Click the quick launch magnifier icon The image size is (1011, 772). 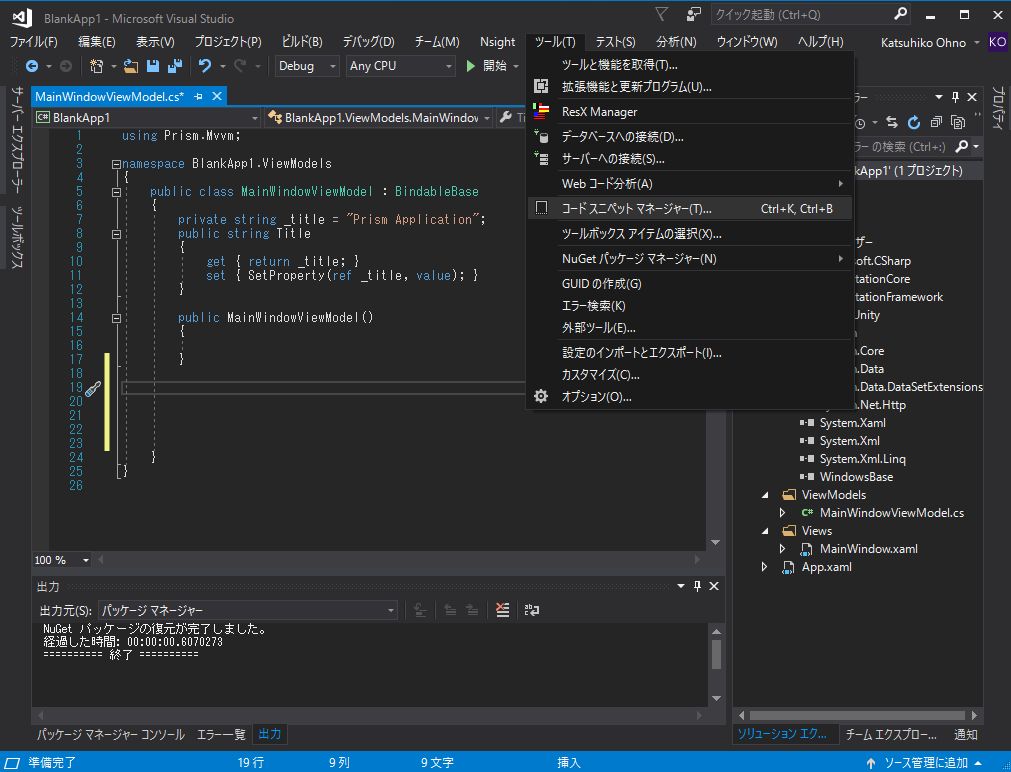point(901,14)
